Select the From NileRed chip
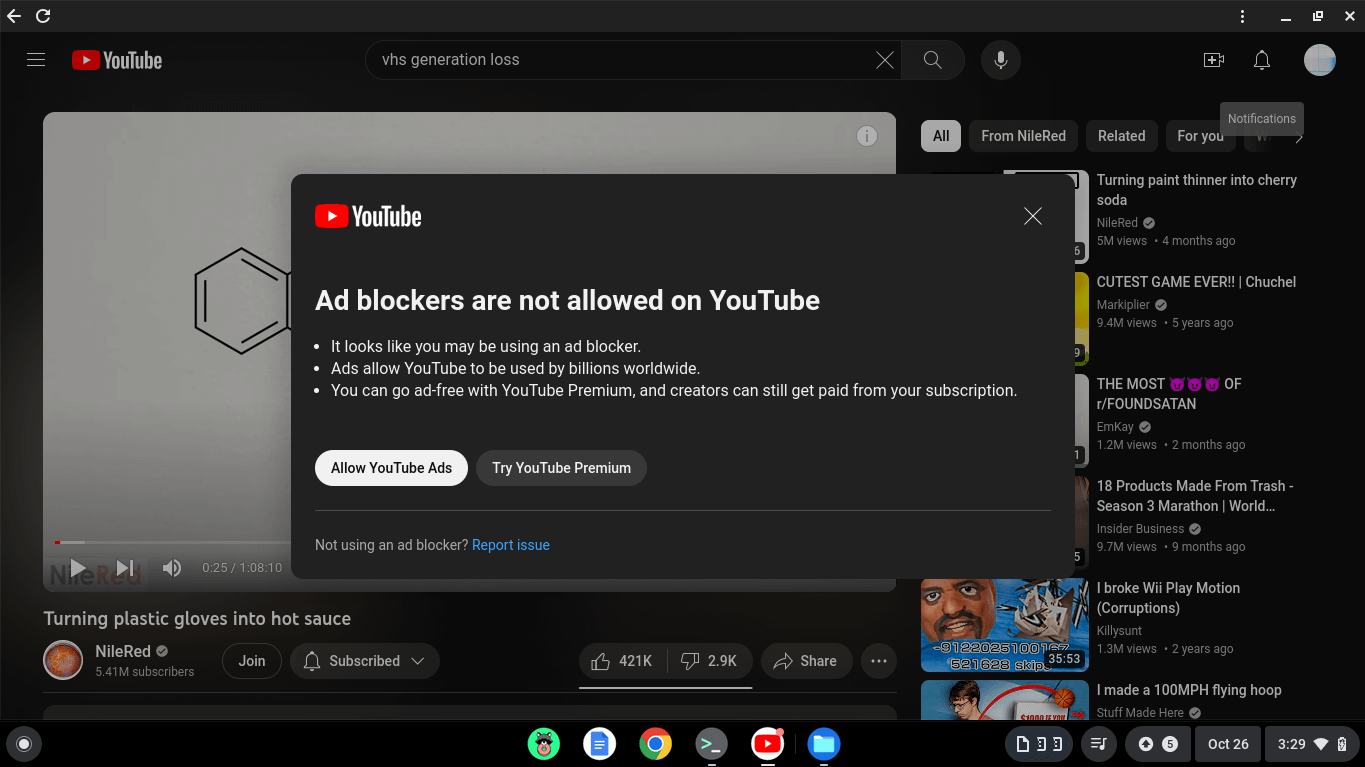This screenshot has width=1365, height=767. coord(1023,136)
